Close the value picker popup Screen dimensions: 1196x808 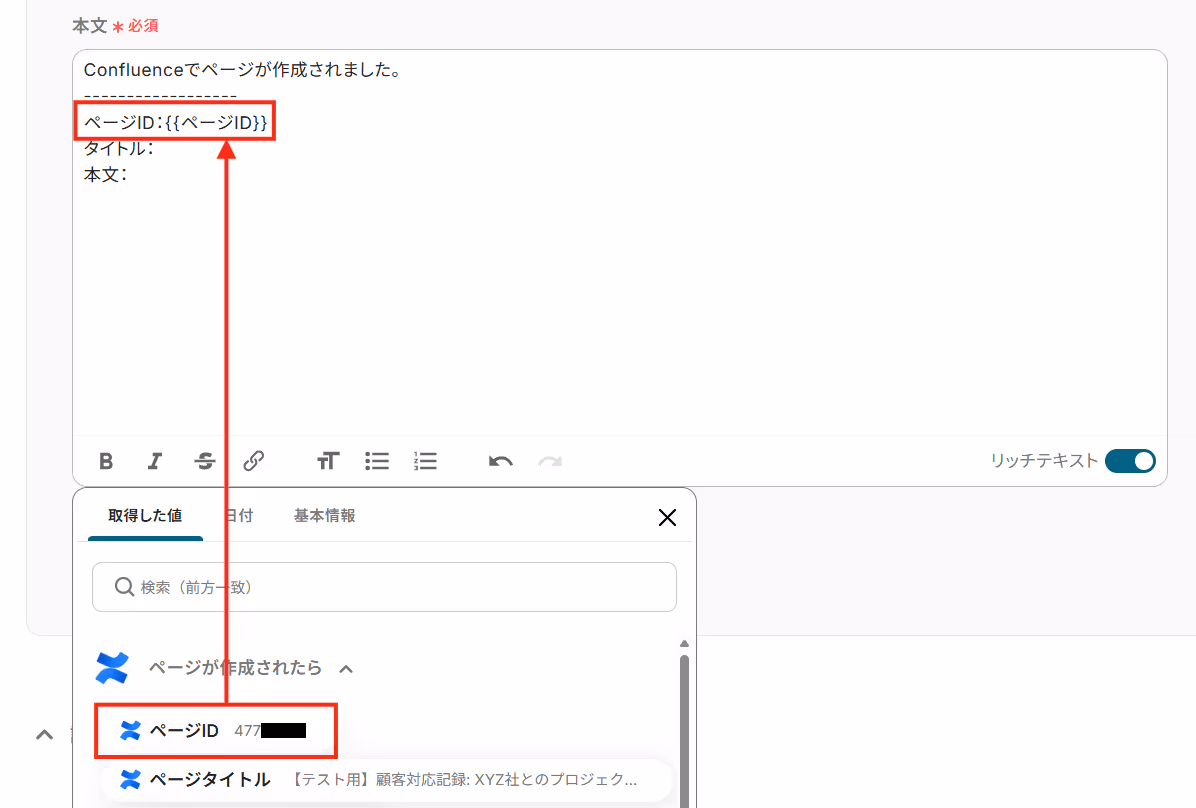tap(667, 517)
